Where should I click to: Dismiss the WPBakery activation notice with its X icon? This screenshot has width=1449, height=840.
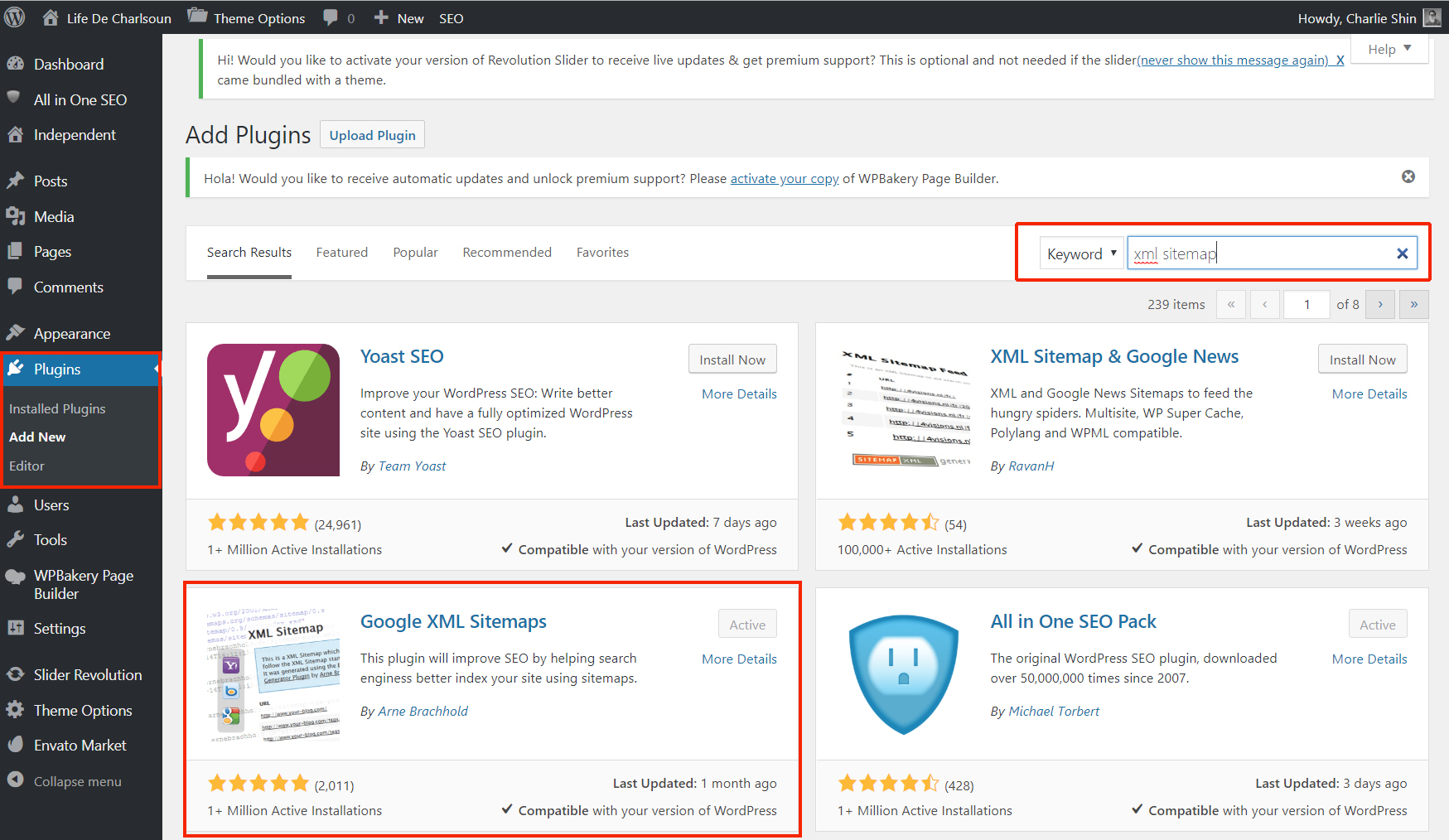click(x=1408, y=176)
